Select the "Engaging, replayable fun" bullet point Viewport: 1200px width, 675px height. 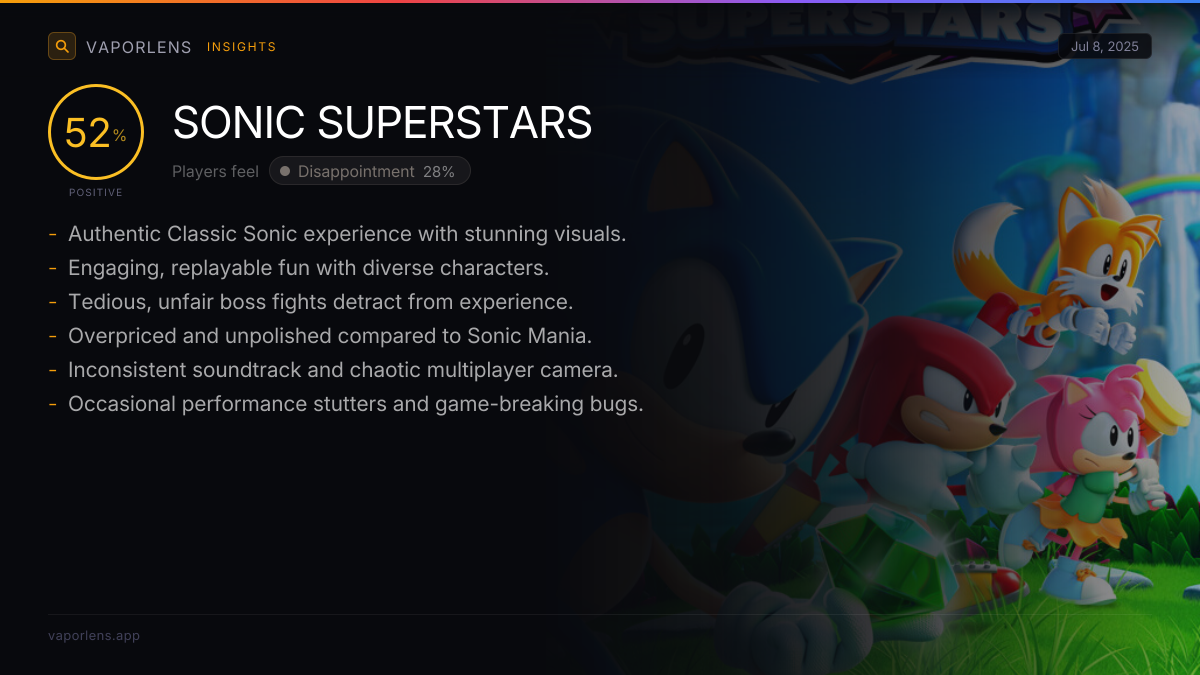[x=309, y=268]
